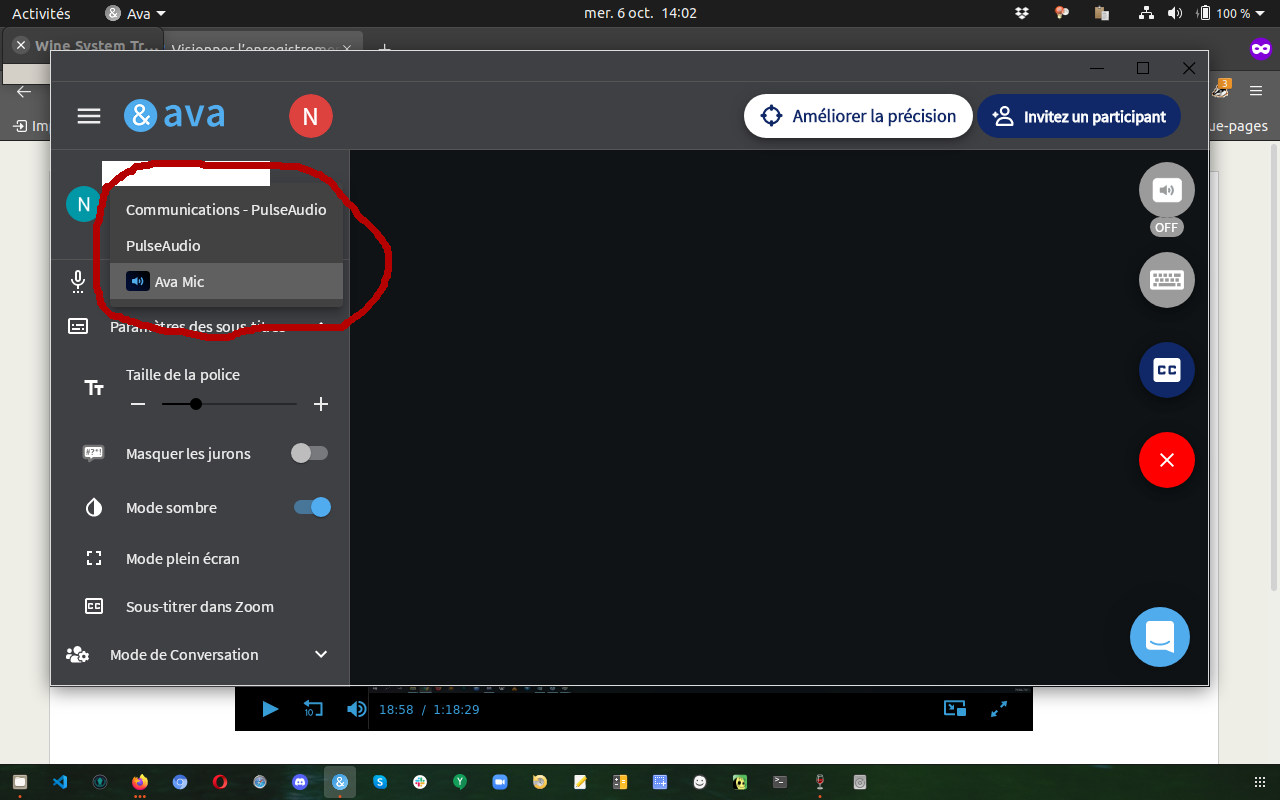Click the teal N participant avatar

[83, 204]
